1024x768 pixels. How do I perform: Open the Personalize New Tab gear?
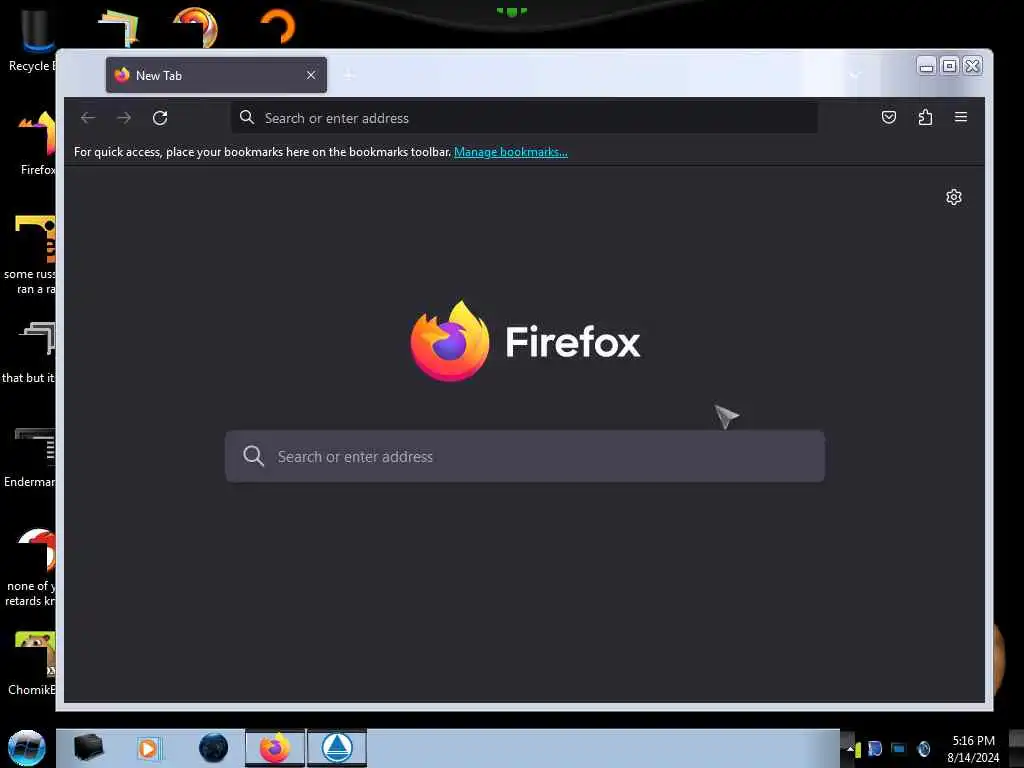(x=953, y=197)
